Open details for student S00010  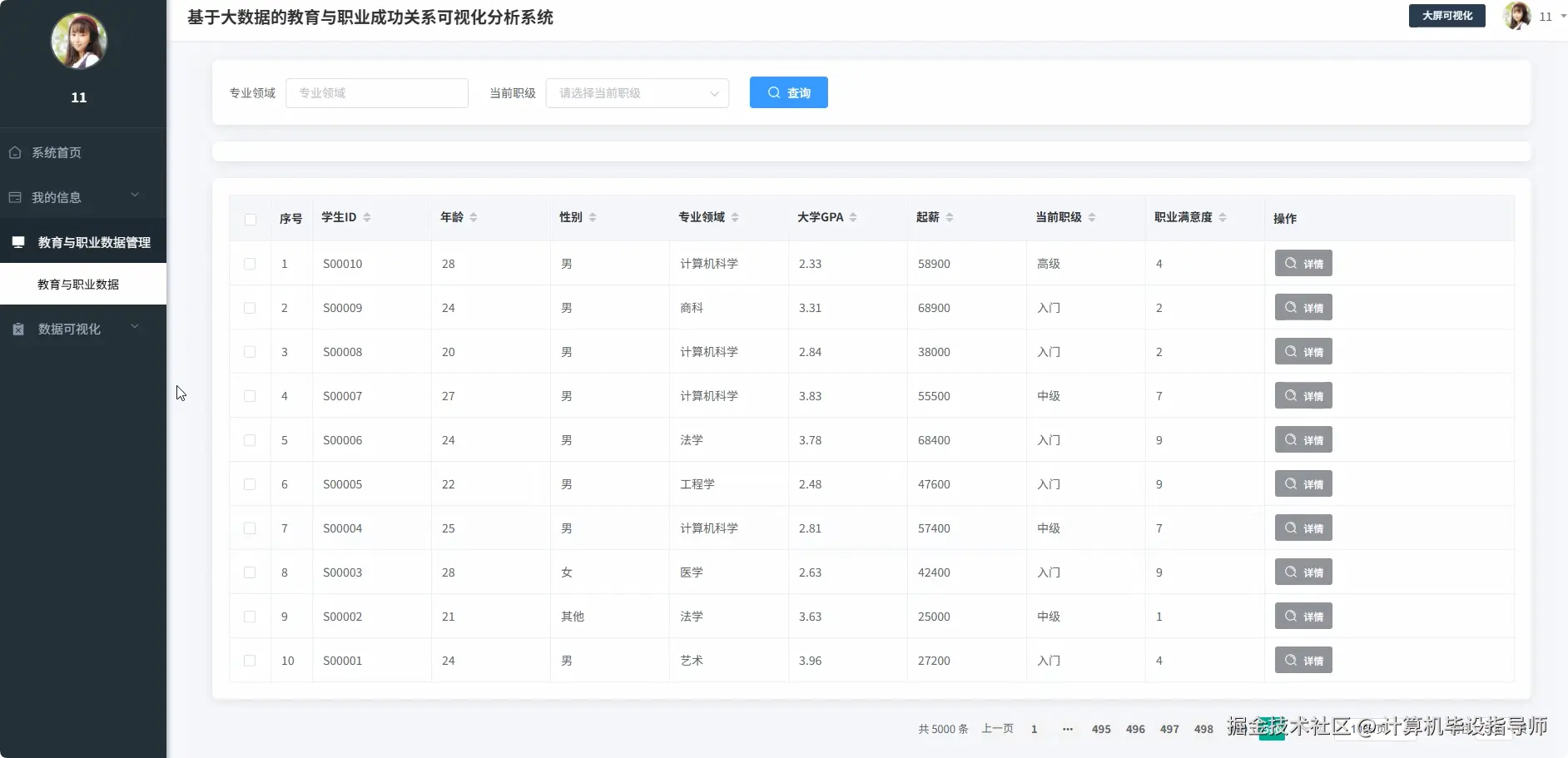tap(1303, 264)
